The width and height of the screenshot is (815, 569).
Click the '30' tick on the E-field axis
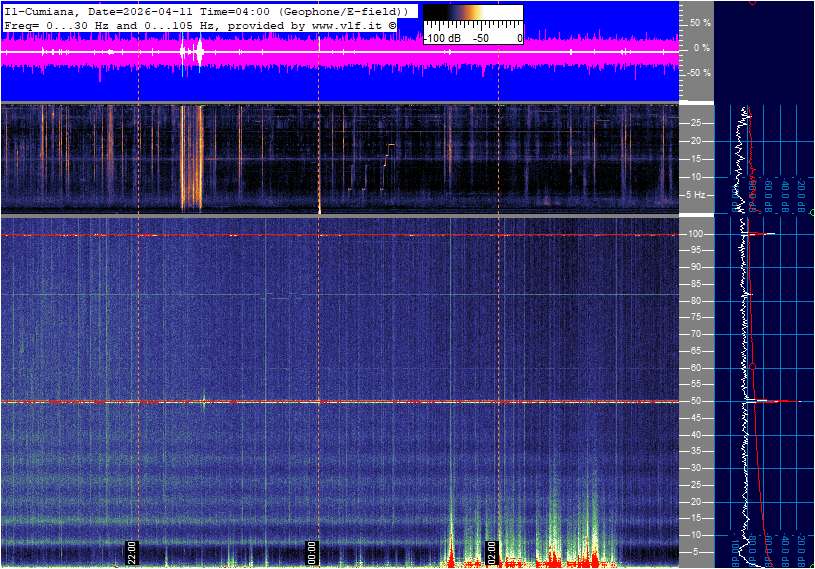[695, 468]
